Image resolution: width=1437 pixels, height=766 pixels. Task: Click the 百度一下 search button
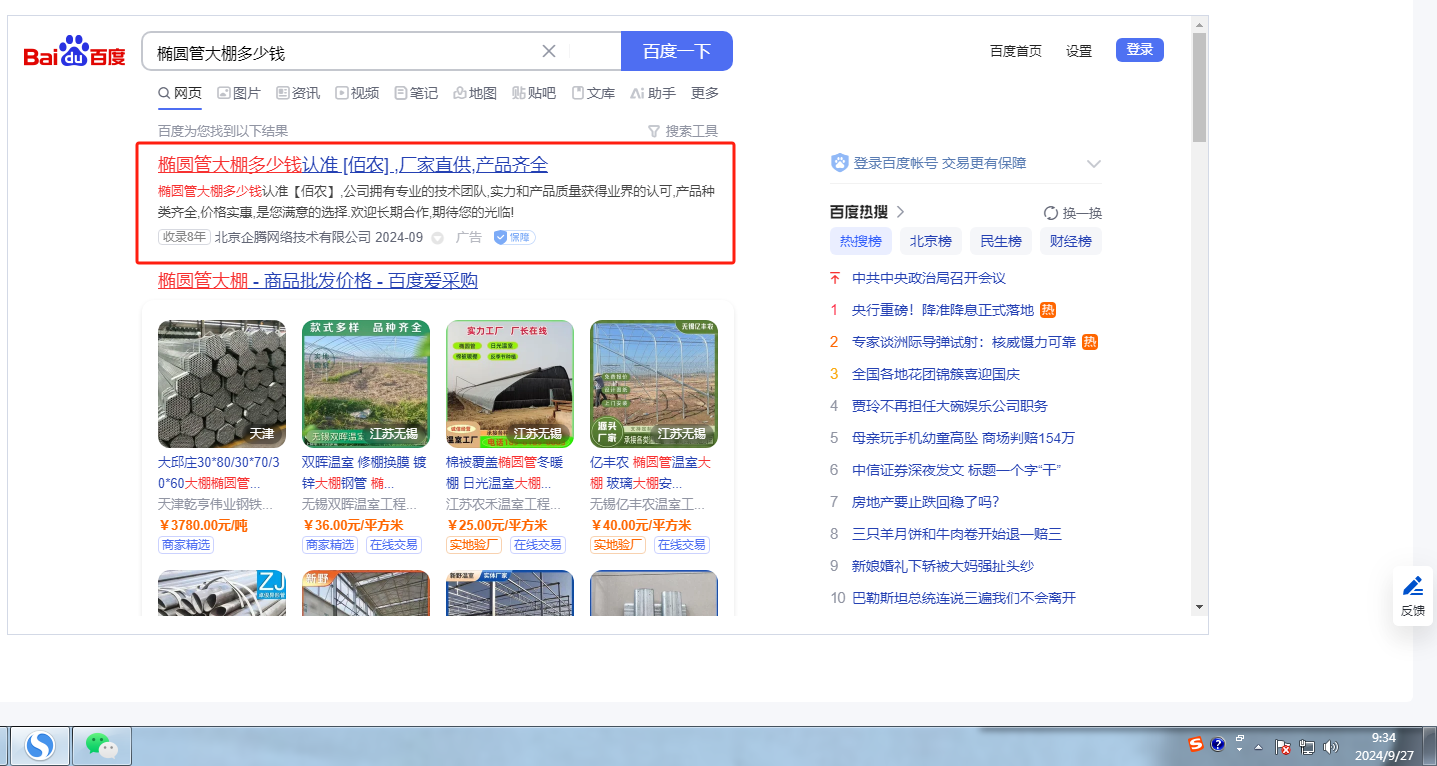coord(677,51)
